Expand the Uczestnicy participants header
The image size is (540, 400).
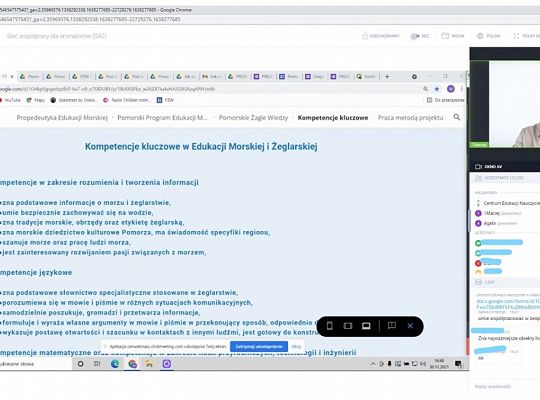coord(505,178)
